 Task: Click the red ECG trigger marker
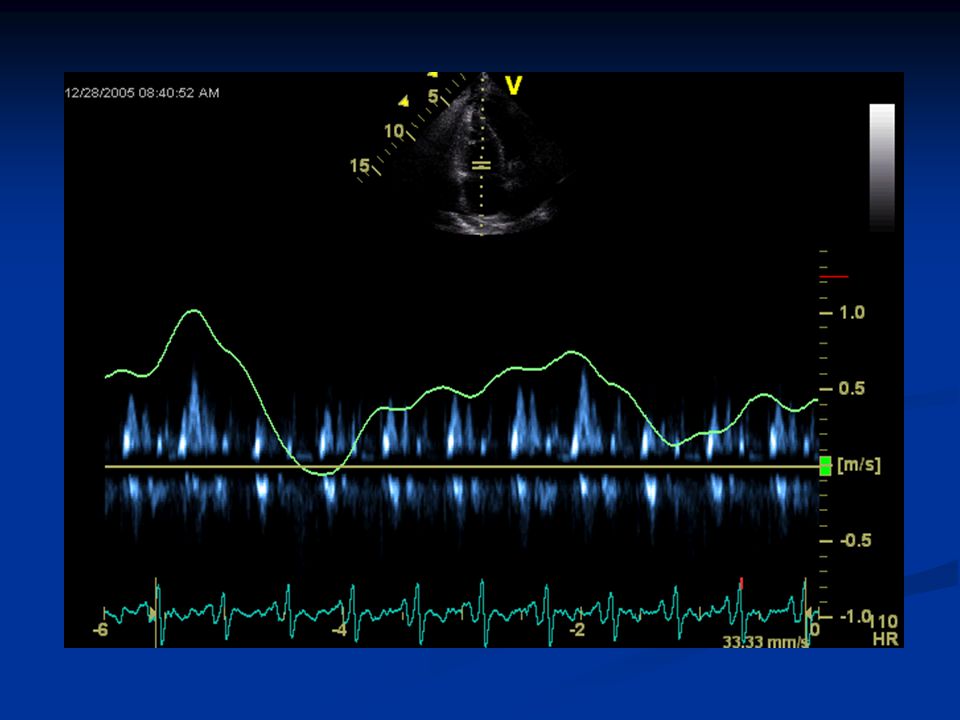pyautogui.click(x=741, y=583)
